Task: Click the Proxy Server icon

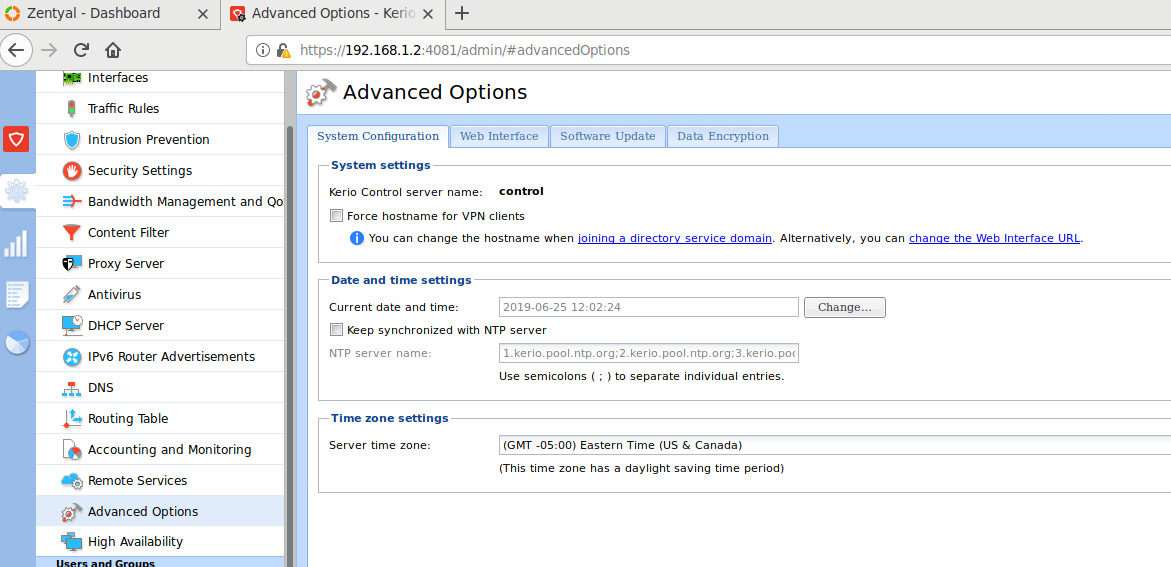Action: (x=72, y=264)
